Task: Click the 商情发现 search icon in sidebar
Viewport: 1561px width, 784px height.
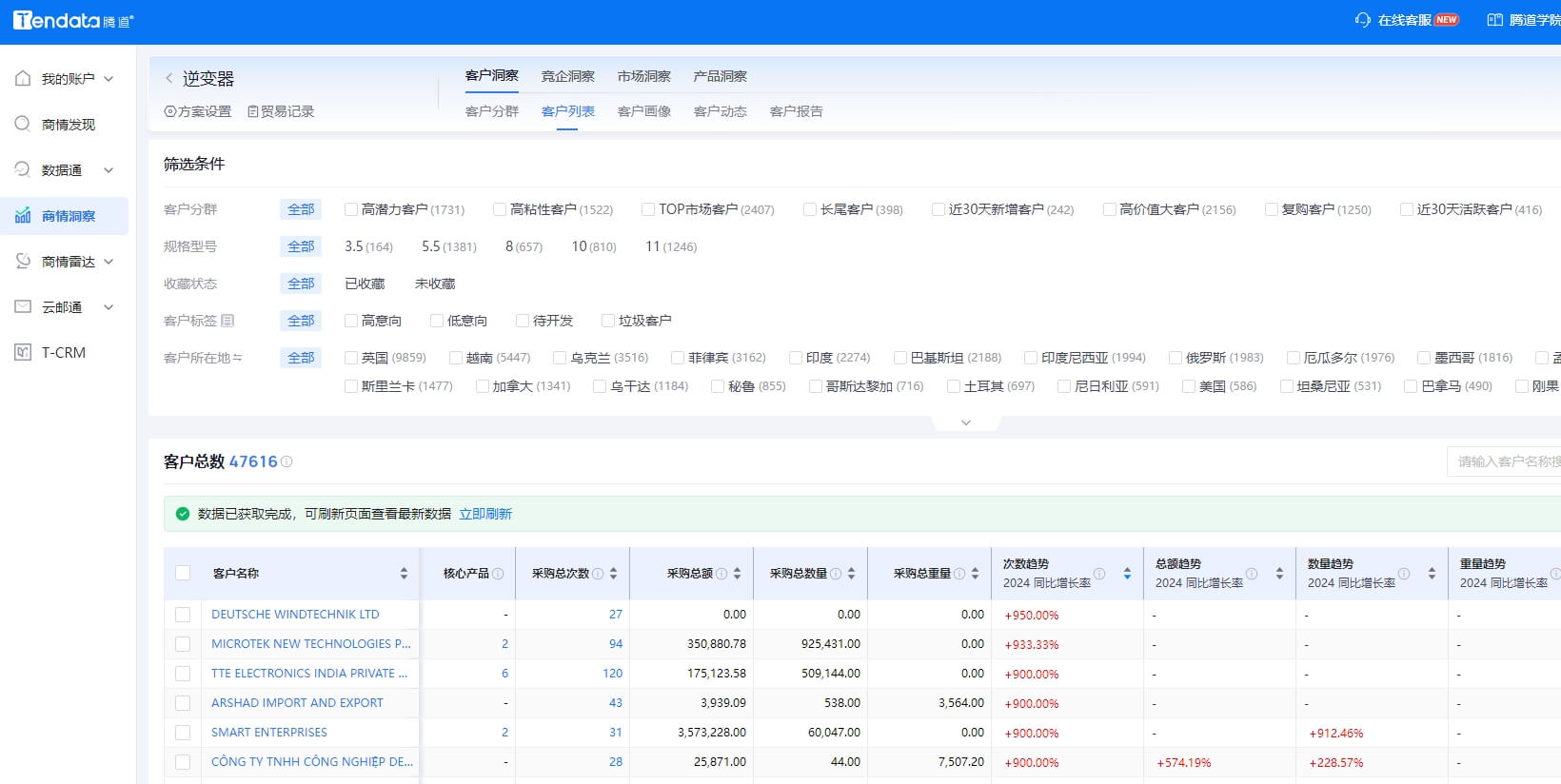Action: (x=23, y=124)
